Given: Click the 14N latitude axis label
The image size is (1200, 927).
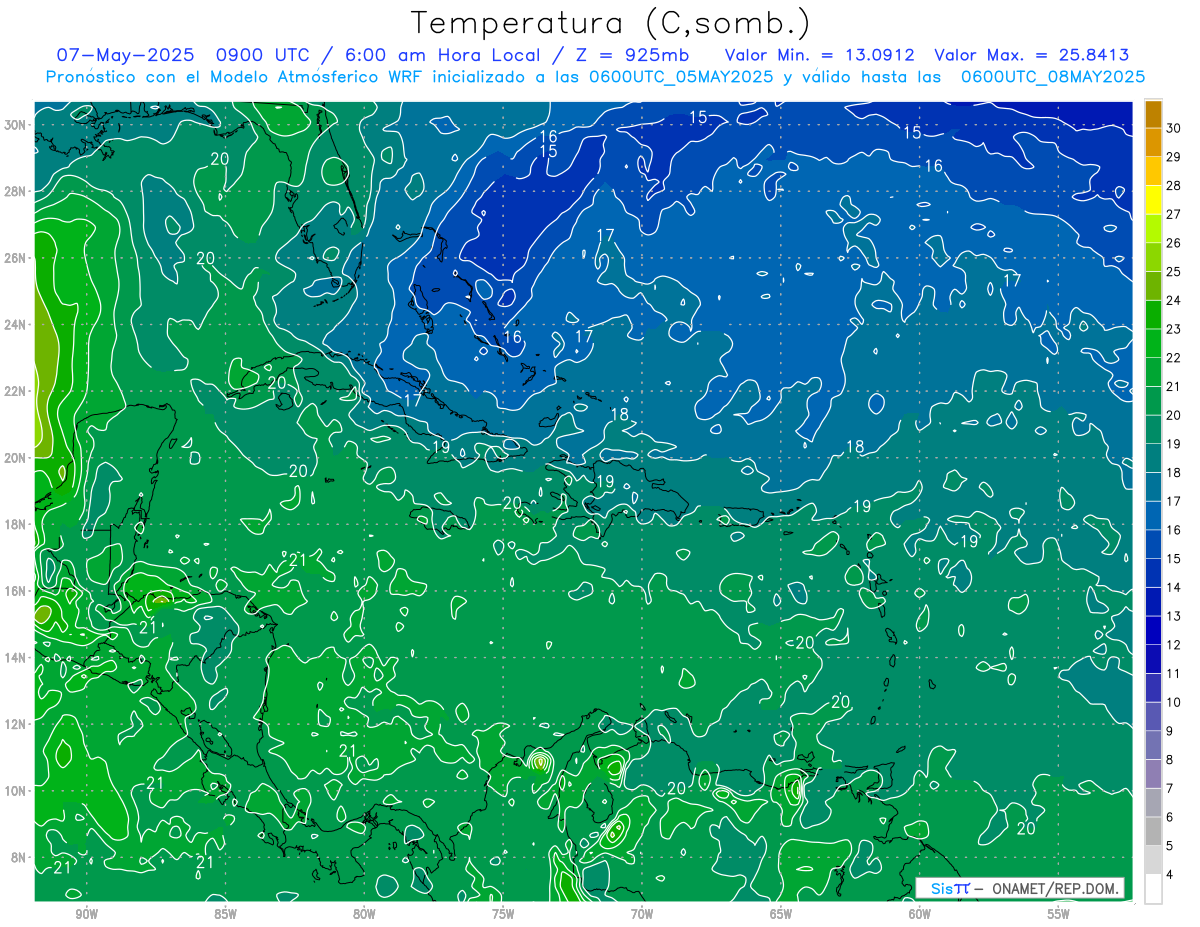Looking at the screenshot, I should click(16, 657).
